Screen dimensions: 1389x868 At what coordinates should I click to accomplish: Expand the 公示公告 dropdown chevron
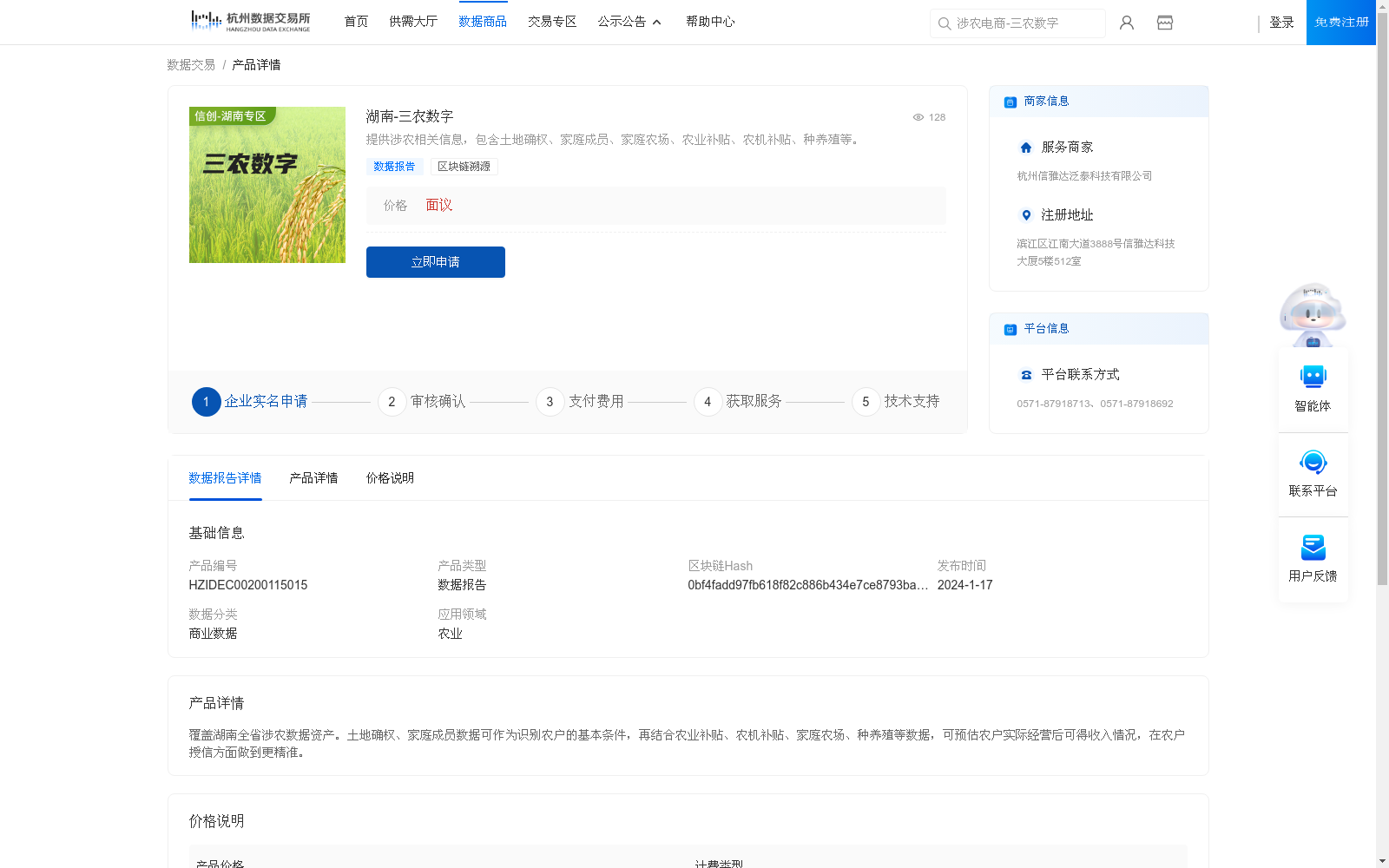click(x=657, y=23)
